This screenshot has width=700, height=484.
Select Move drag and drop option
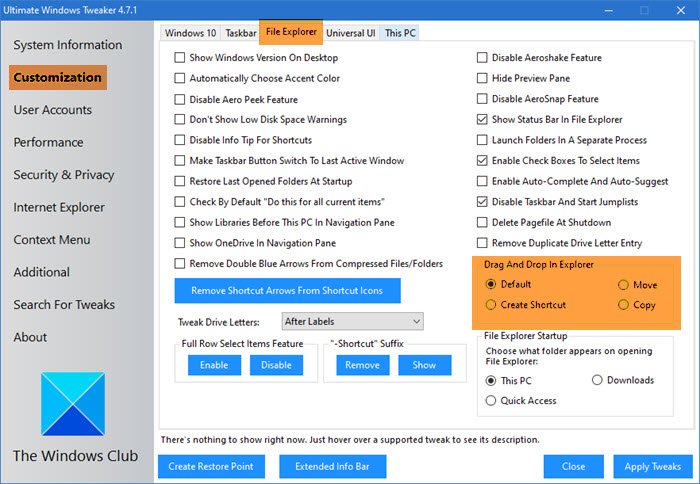pos(623,285)
